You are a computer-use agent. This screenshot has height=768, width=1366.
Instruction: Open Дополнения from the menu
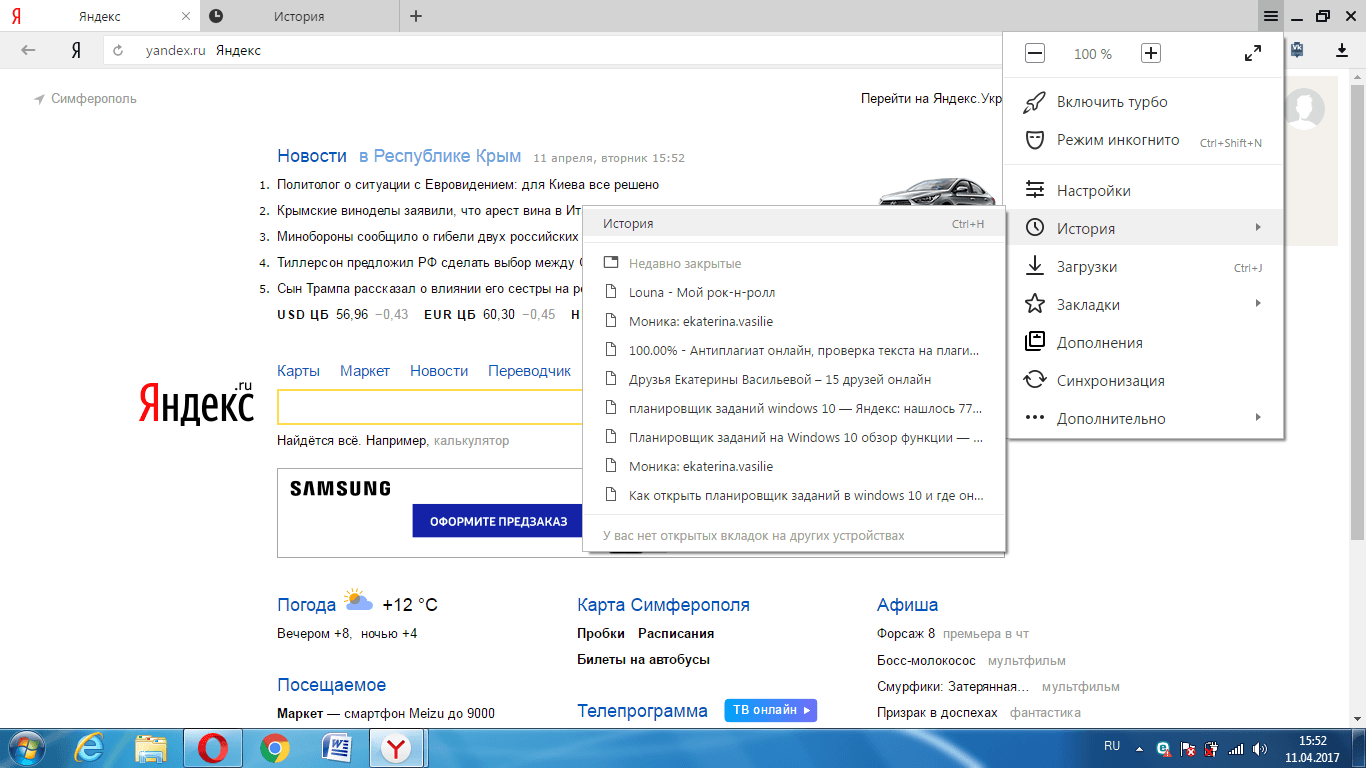point(1144,342)
